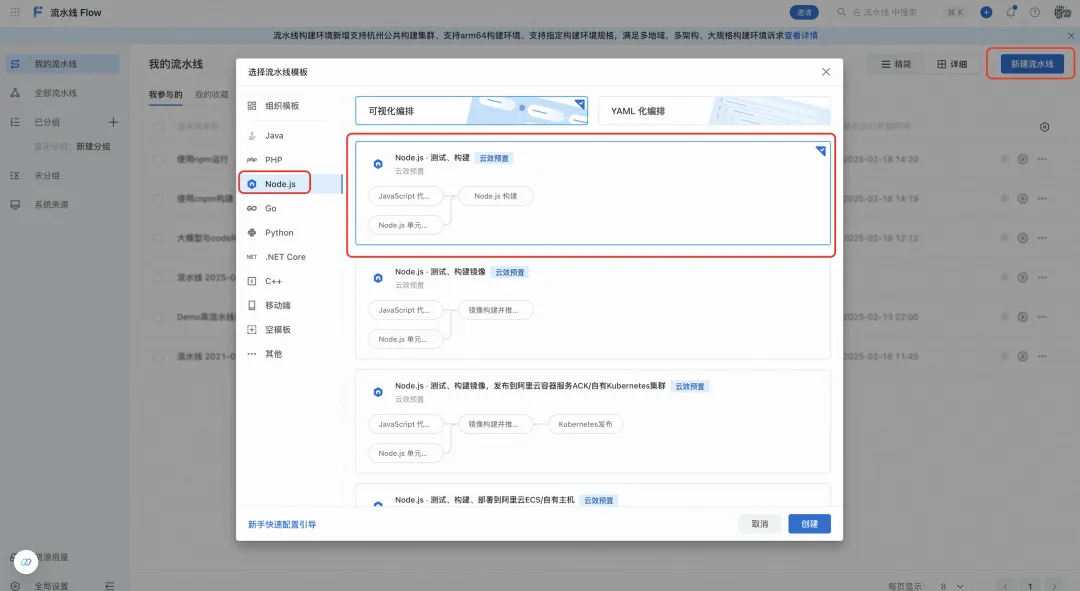The image size is (1080, 591).
Task: Switch to the 详细 list view
Action: (952, 64)
